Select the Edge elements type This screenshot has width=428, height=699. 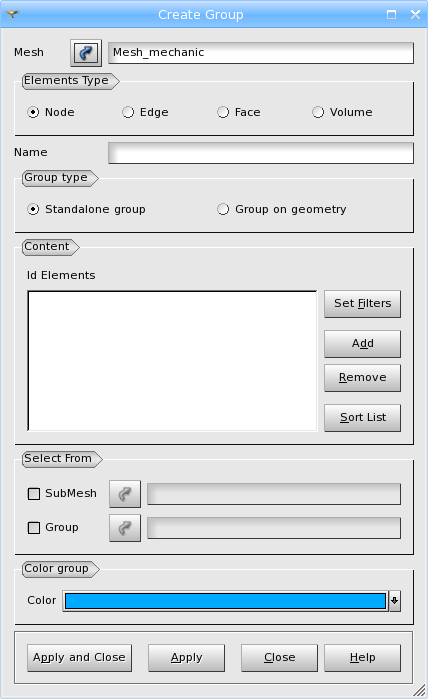click(145, 112)
